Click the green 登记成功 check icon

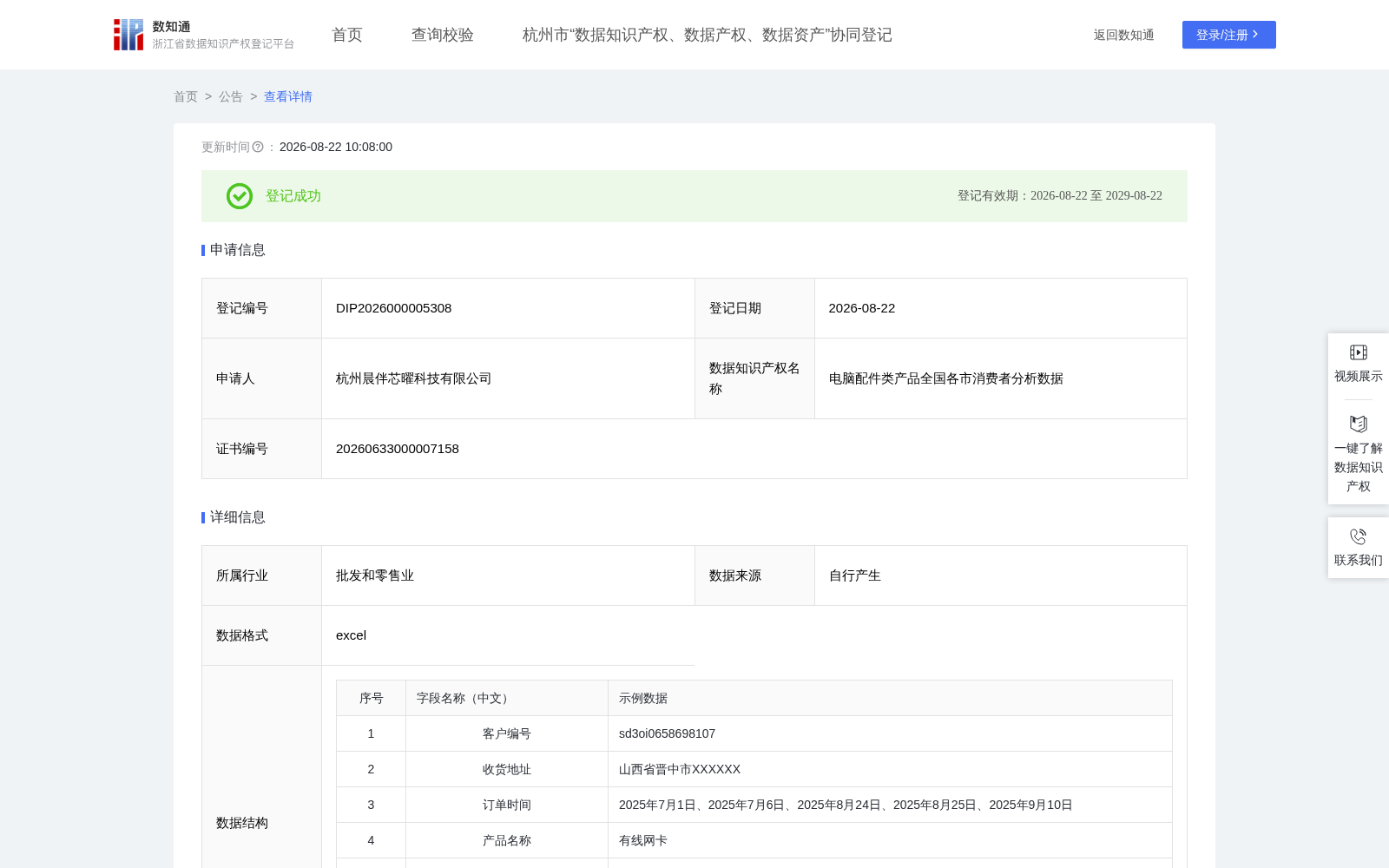point(240,196)
